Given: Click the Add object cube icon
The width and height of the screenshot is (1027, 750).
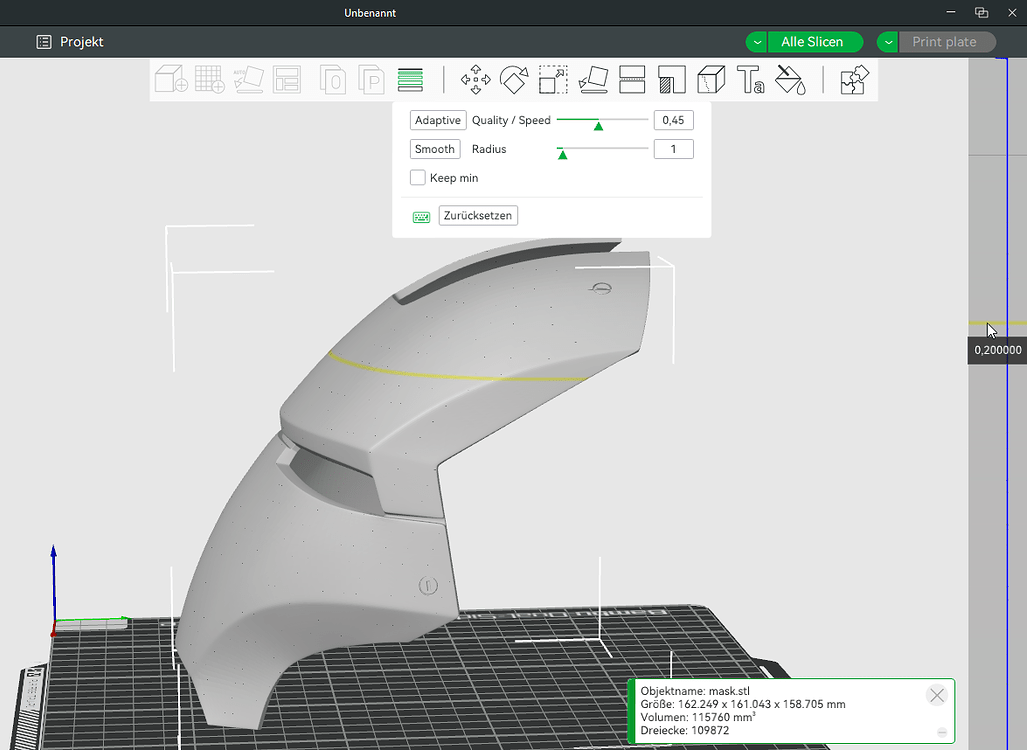Looking at the screenshot, I should click(x=171, y=79).
